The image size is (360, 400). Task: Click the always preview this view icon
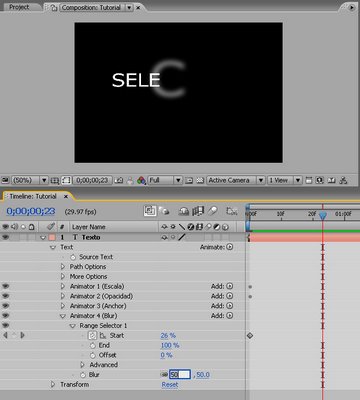click(x=5, y=180)
